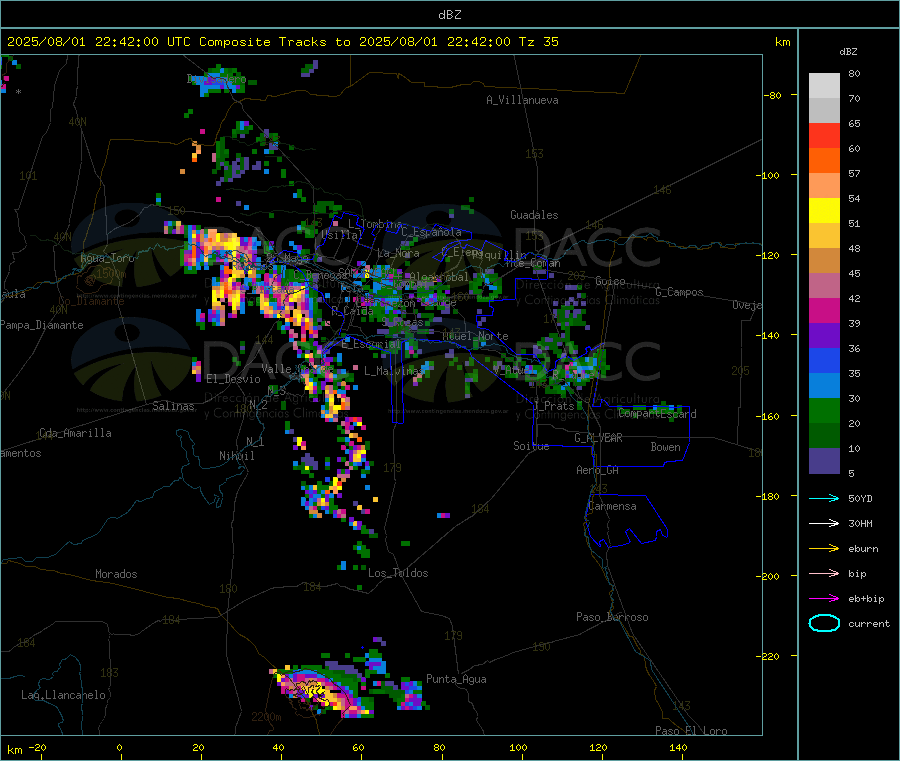This screenshot has height=761, width=900.
Task: Click the 'dBZ' title at top
Action: click(449, 15)
